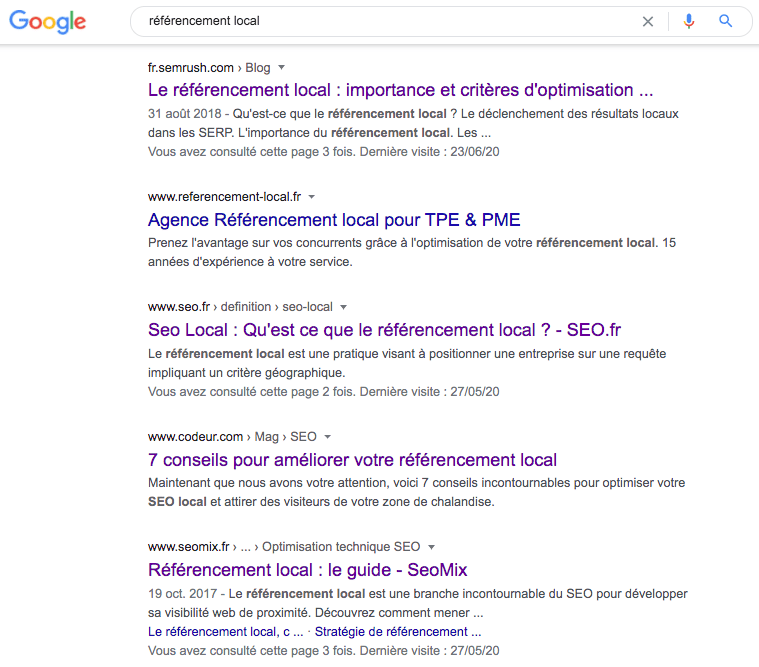Click the www.referencement-local.fr URL text
This screenshot has width=759, height=667.
(x=225, y=197)
